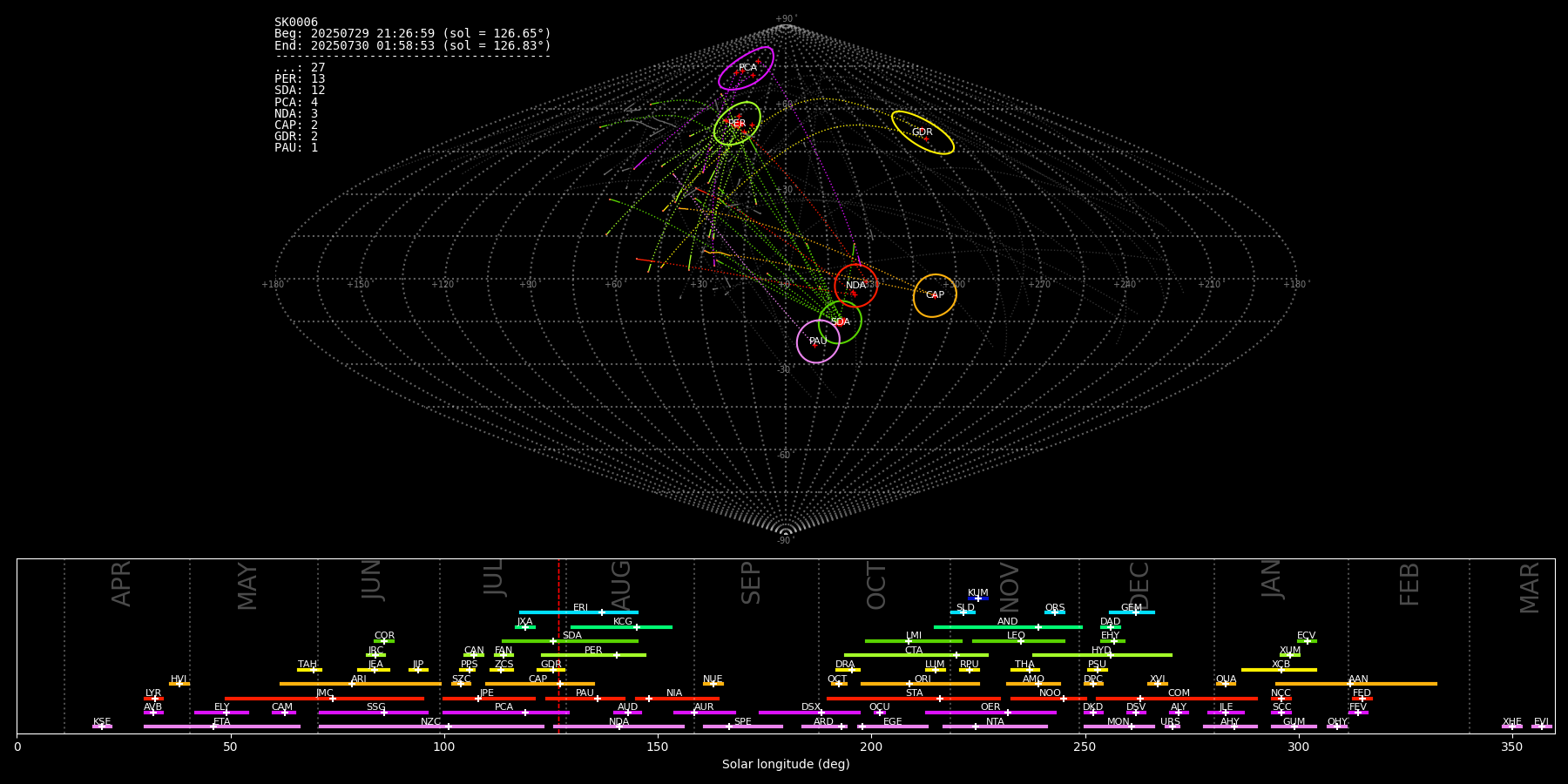
Task: Click the COM shower bar in timeline
Action: click(x=1177, y=699)
